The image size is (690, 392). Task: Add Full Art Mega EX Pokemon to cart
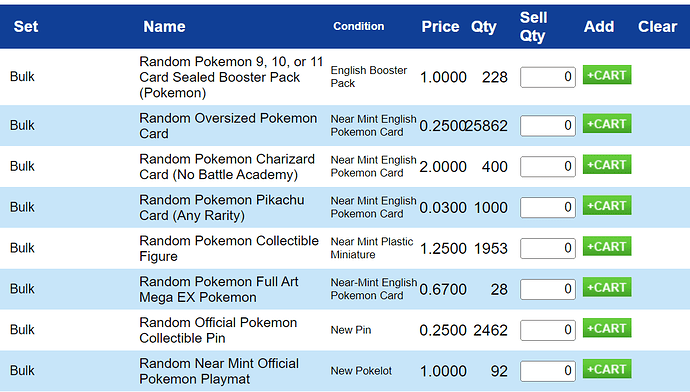pyautogui.click(x=607, y=287)
